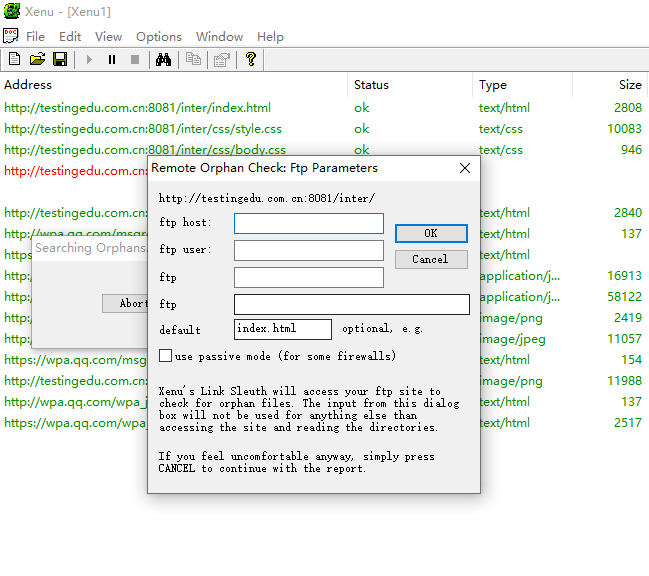
Task: Click size value 16913
Action: click(x=624, y=276)
